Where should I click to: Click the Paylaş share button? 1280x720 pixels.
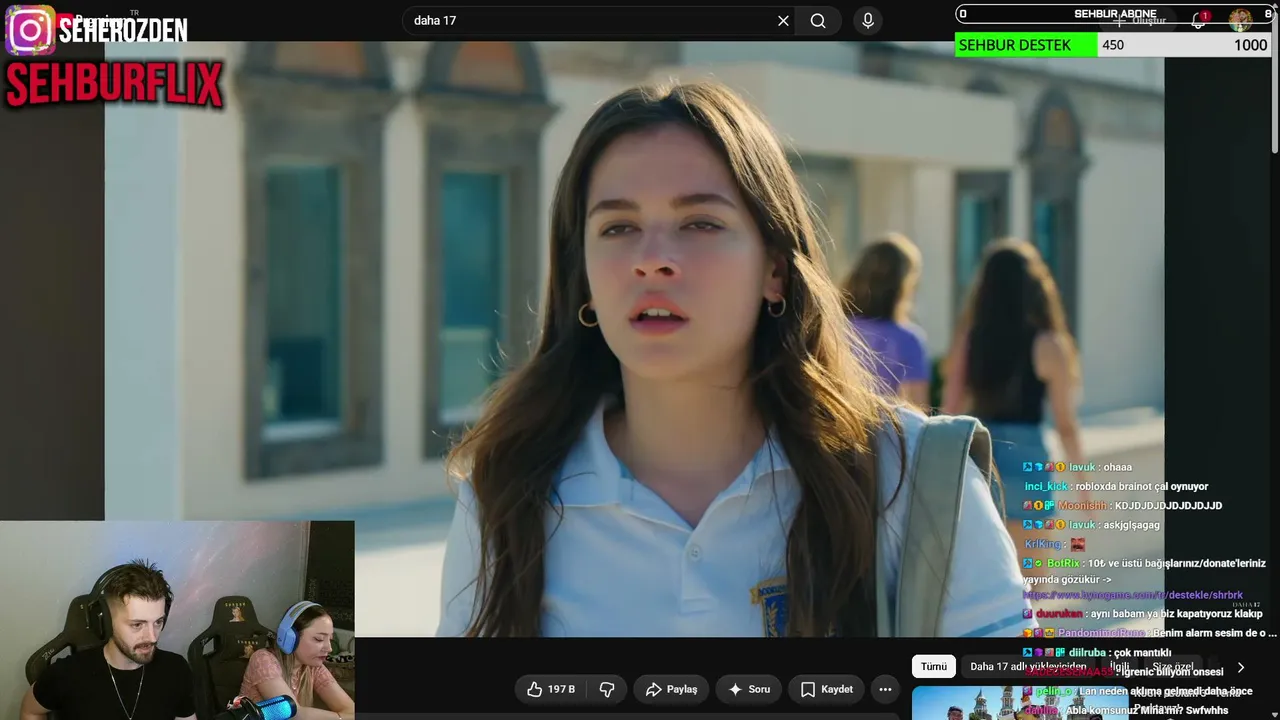pyautogui.click(x=671, y=689)
